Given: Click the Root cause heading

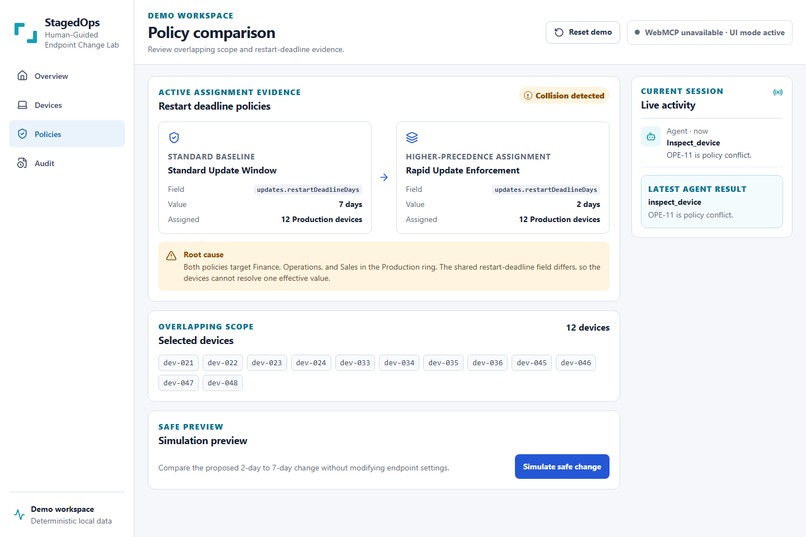Looking at the screenshot, I should (204, 254).
